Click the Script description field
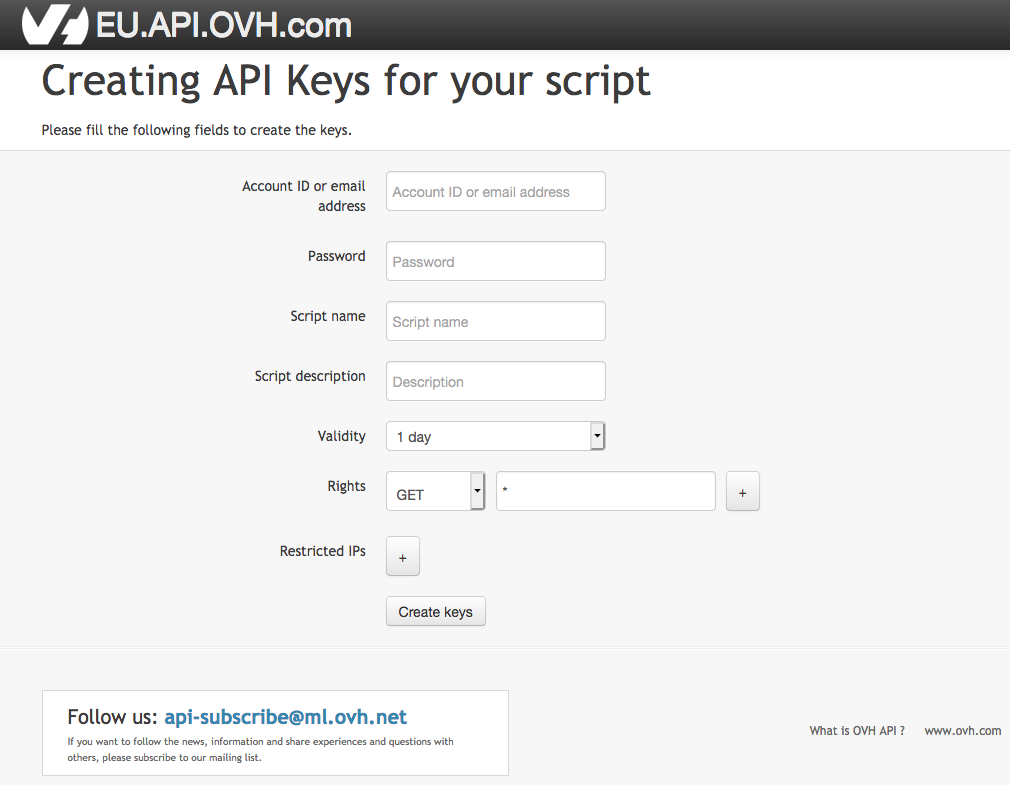The height and width of the screenshot is (785, 1010). click(x=495, y=381)
